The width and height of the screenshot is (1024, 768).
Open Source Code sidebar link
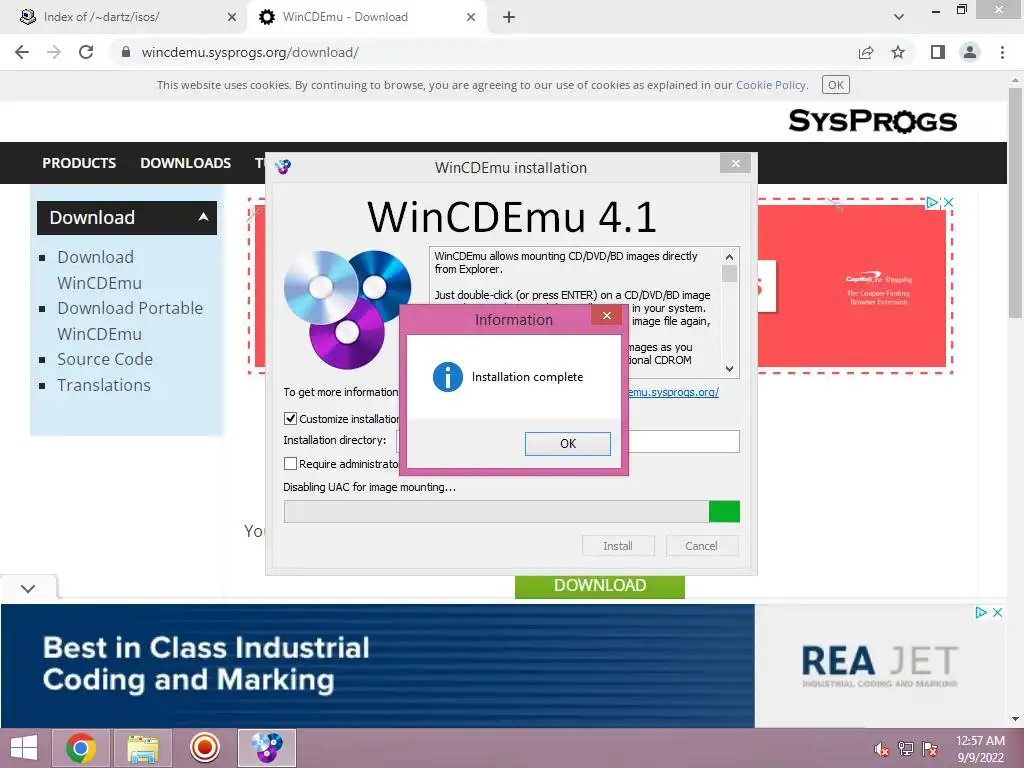coord(104,359)
